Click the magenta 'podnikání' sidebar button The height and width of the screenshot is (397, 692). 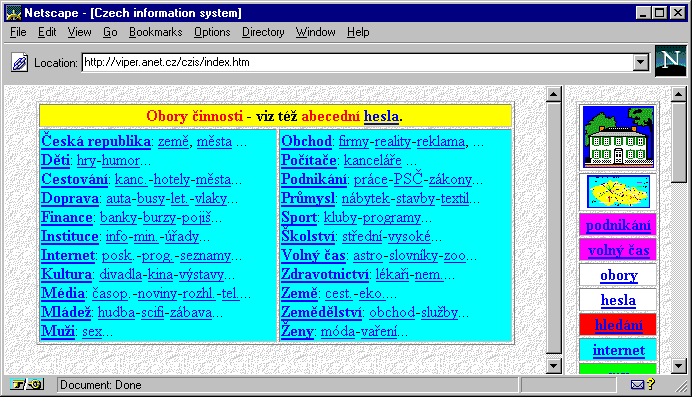(618, 225)
